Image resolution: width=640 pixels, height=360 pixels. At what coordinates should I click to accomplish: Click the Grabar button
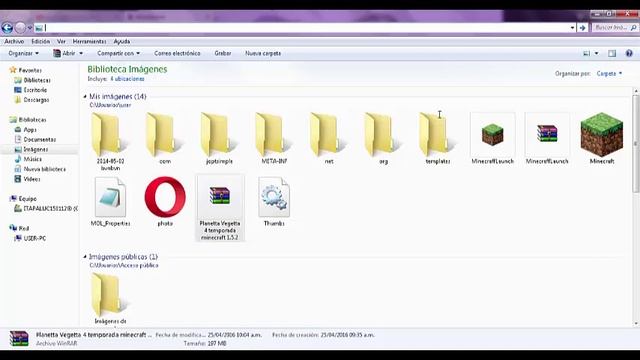[x=223, y=53]
